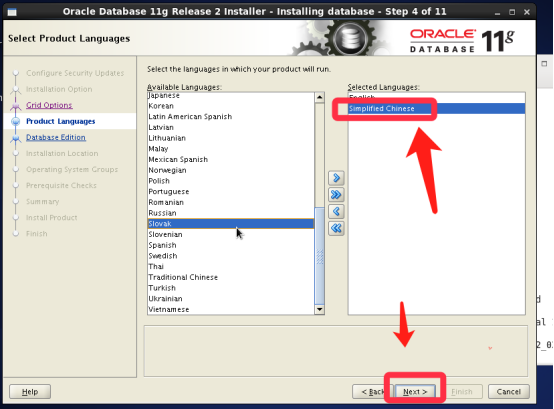Viewport: 554px width, 409px height.
Task: Select Spanish in the language list
Action: coord(231,245)
